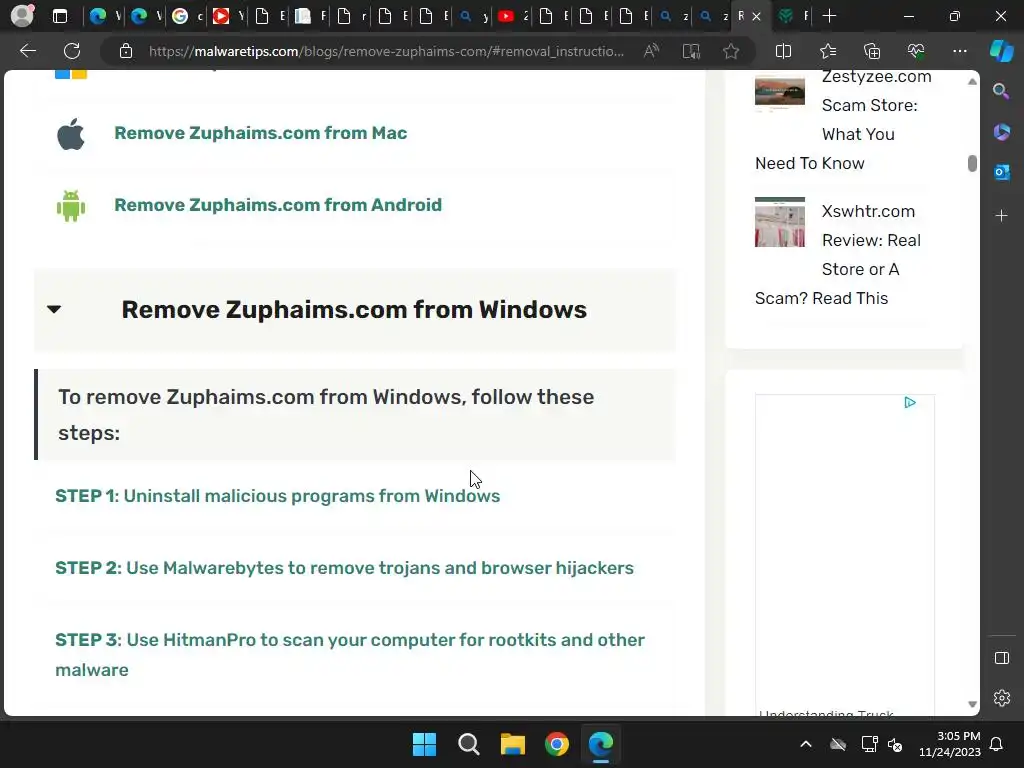Switch to the first Edge tab
Screen dimensions: 1024x768
coord(105,16)
